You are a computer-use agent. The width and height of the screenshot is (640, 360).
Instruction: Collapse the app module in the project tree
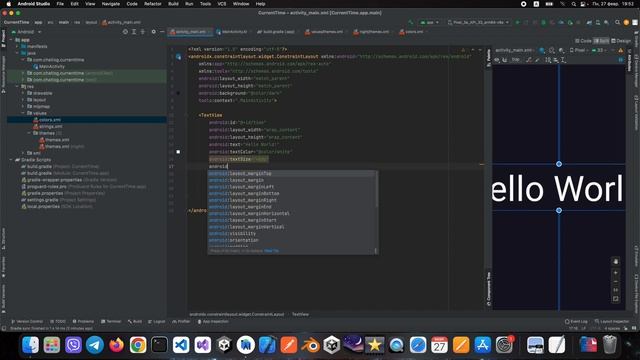point(11,40)
